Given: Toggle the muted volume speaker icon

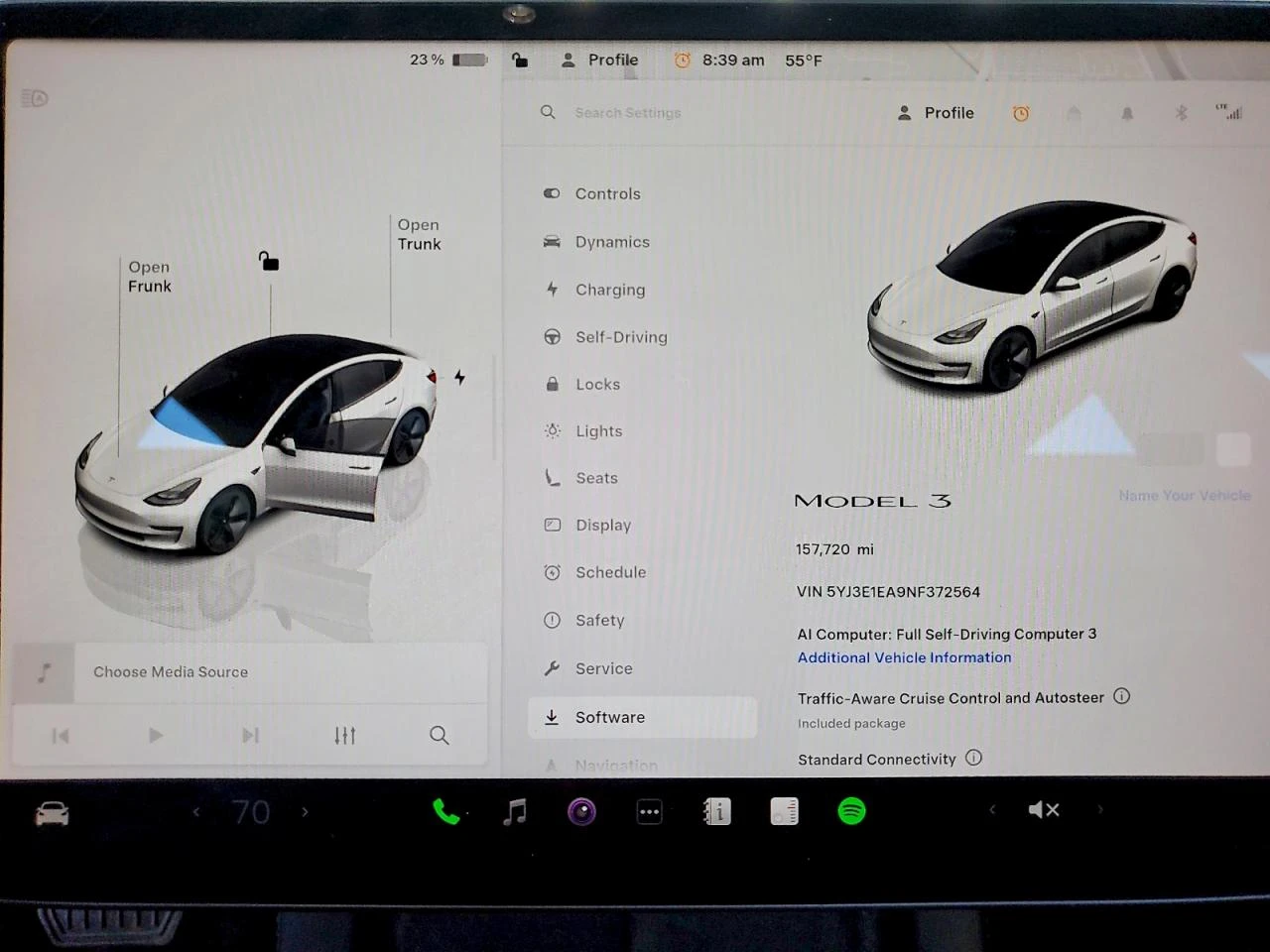Looking at the screenshot, I should click(x=1044, y=810).
